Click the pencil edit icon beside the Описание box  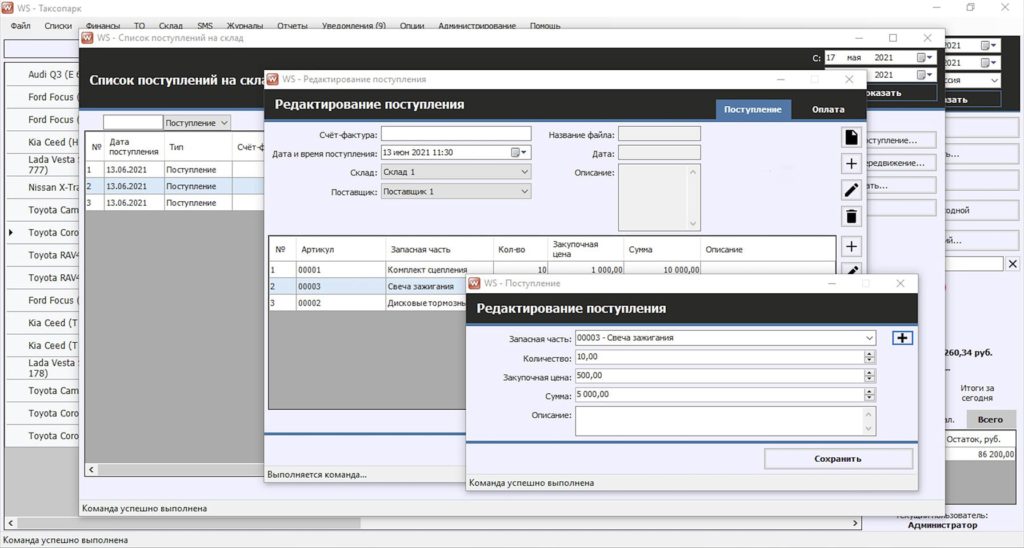click(851, 190)
